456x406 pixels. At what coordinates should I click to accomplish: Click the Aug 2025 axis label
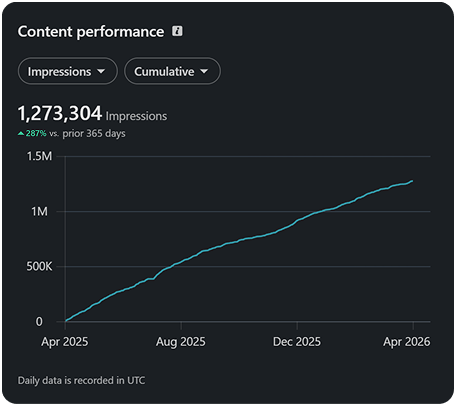click(x=181, y=342)
